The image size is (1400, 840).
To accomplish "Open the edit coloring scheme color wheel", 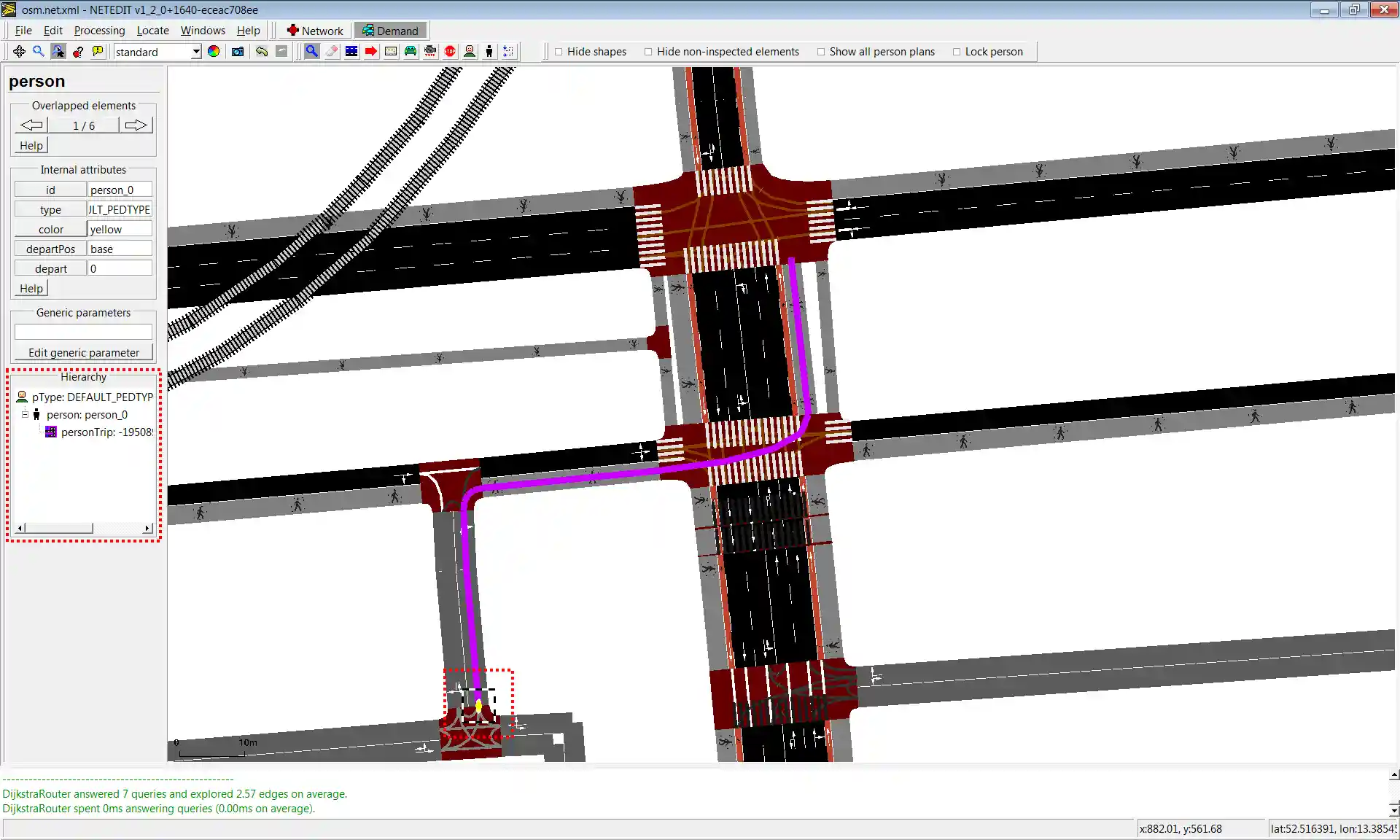I will pyautogui.click(x=214, y=52).
